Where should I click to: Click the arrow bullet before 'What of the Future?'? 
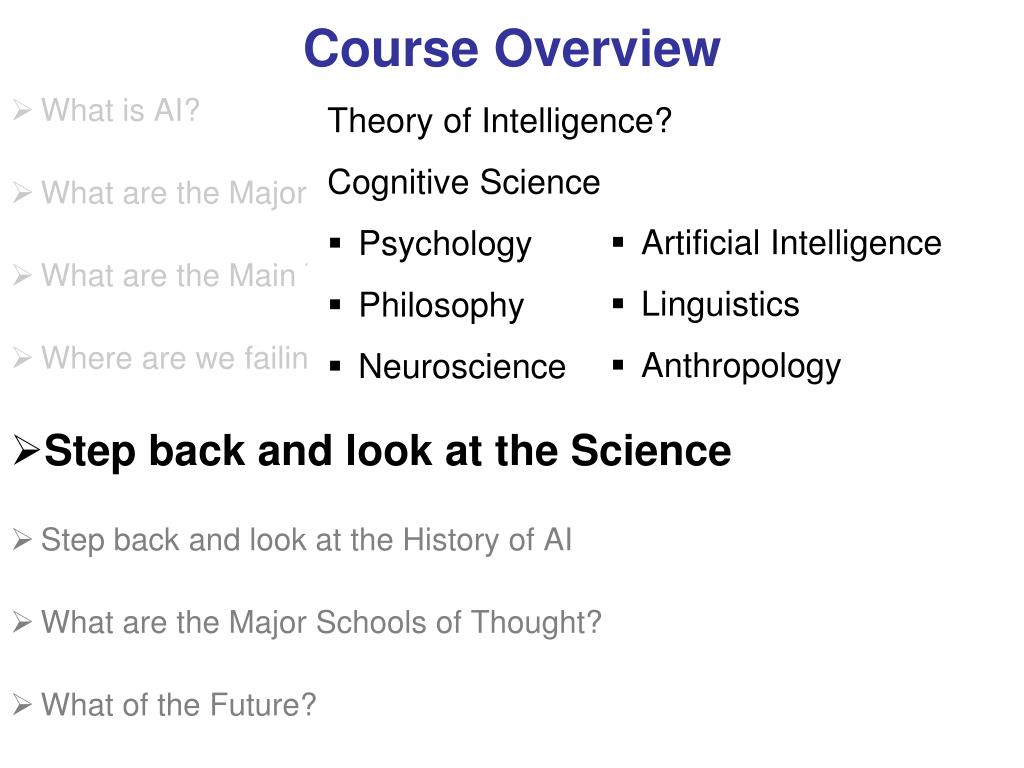tap(22, 705)
